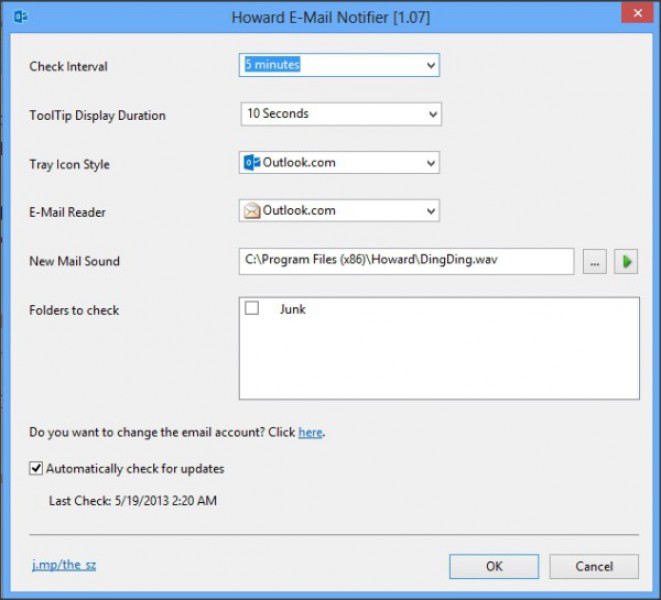This screenshot has width=661, height=600.
Task: Open the j.mp/the_sz link
Action: click(x=63, y=565)
